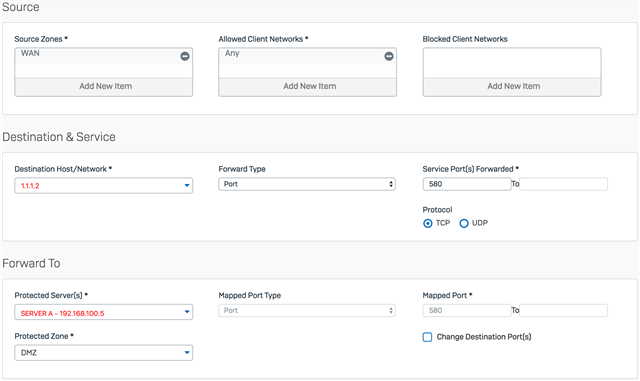The image size is (640, 381).
Task: Open Protected Zone dropdown showing DMZ
Action: (104, 353)
